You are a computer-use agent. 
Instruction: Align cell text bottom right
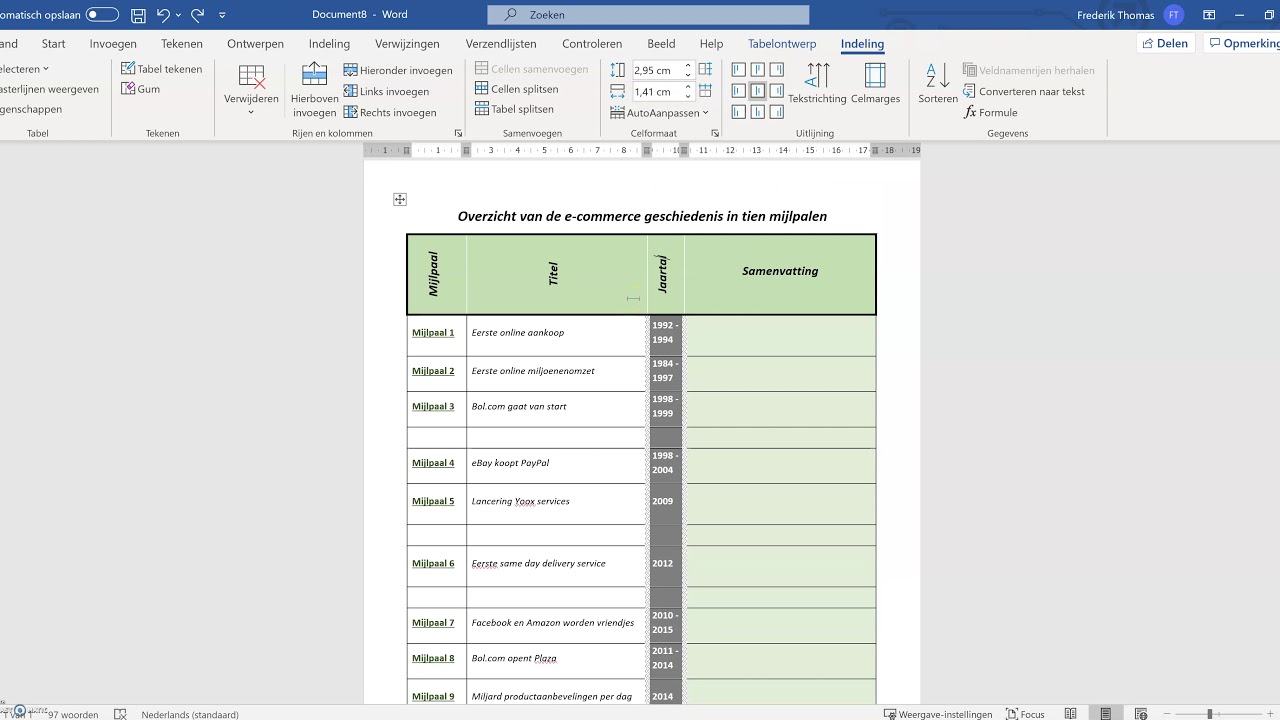coord(777,112)
